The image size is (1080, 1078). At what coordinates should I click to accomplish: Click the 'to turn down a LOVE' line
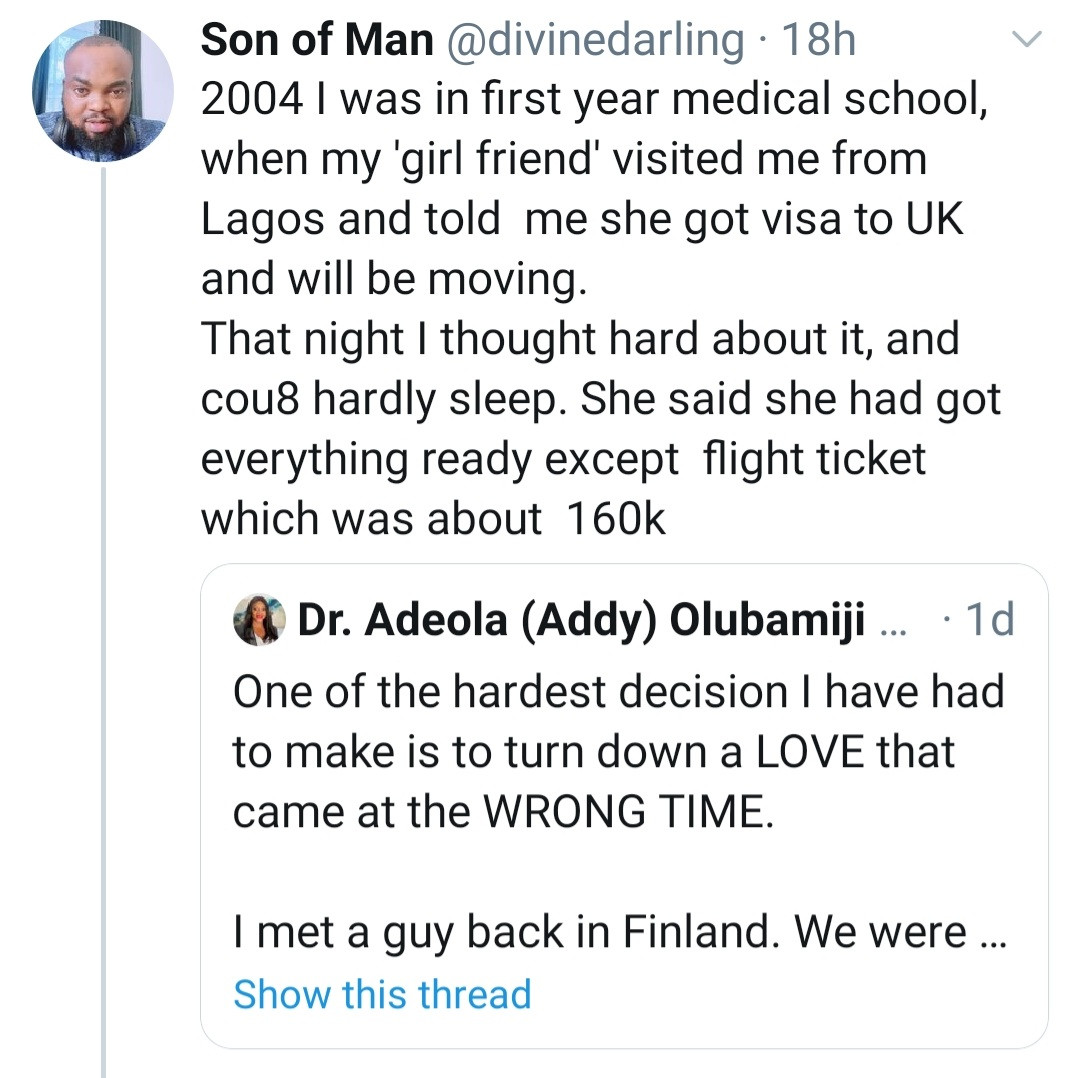click(593, 752)
